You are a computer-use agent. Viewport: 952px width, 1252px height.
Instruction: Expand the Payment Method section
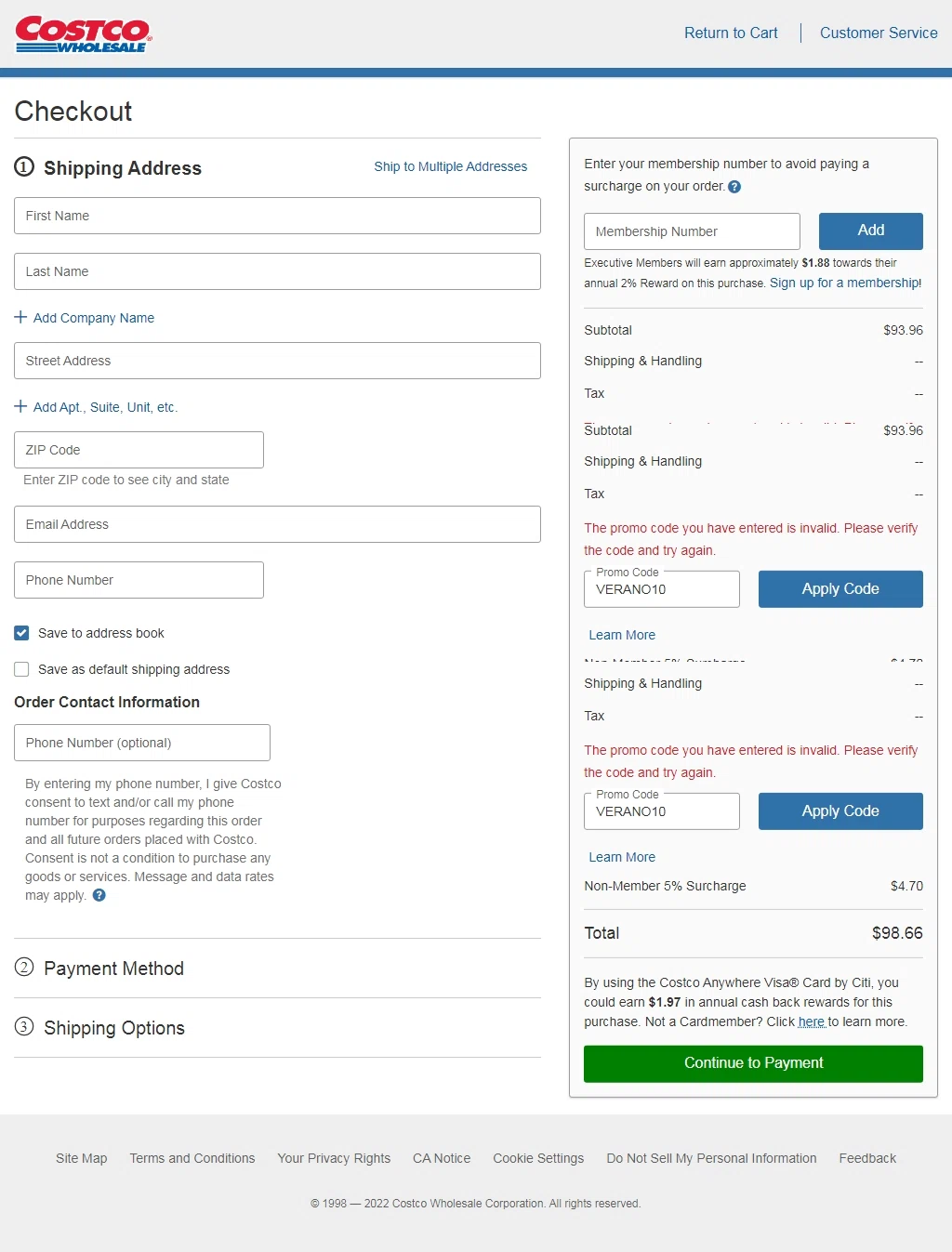pos(113,969)
